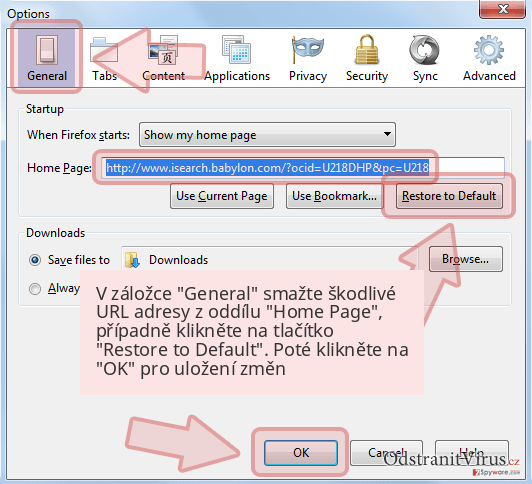Open the Advanced gear icon
This screenshot has width=532, height=484.
[489, 58]
